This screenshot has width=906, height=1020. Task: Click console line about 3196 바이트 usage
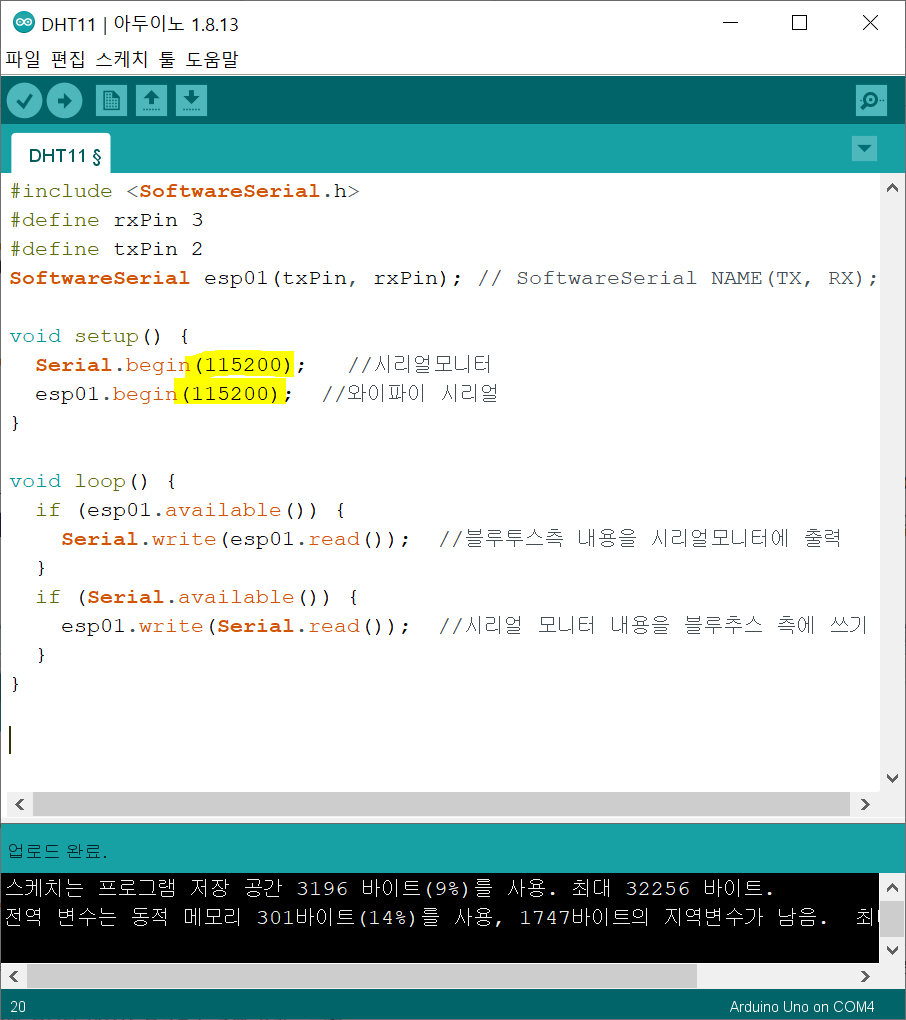pos(390,888)
